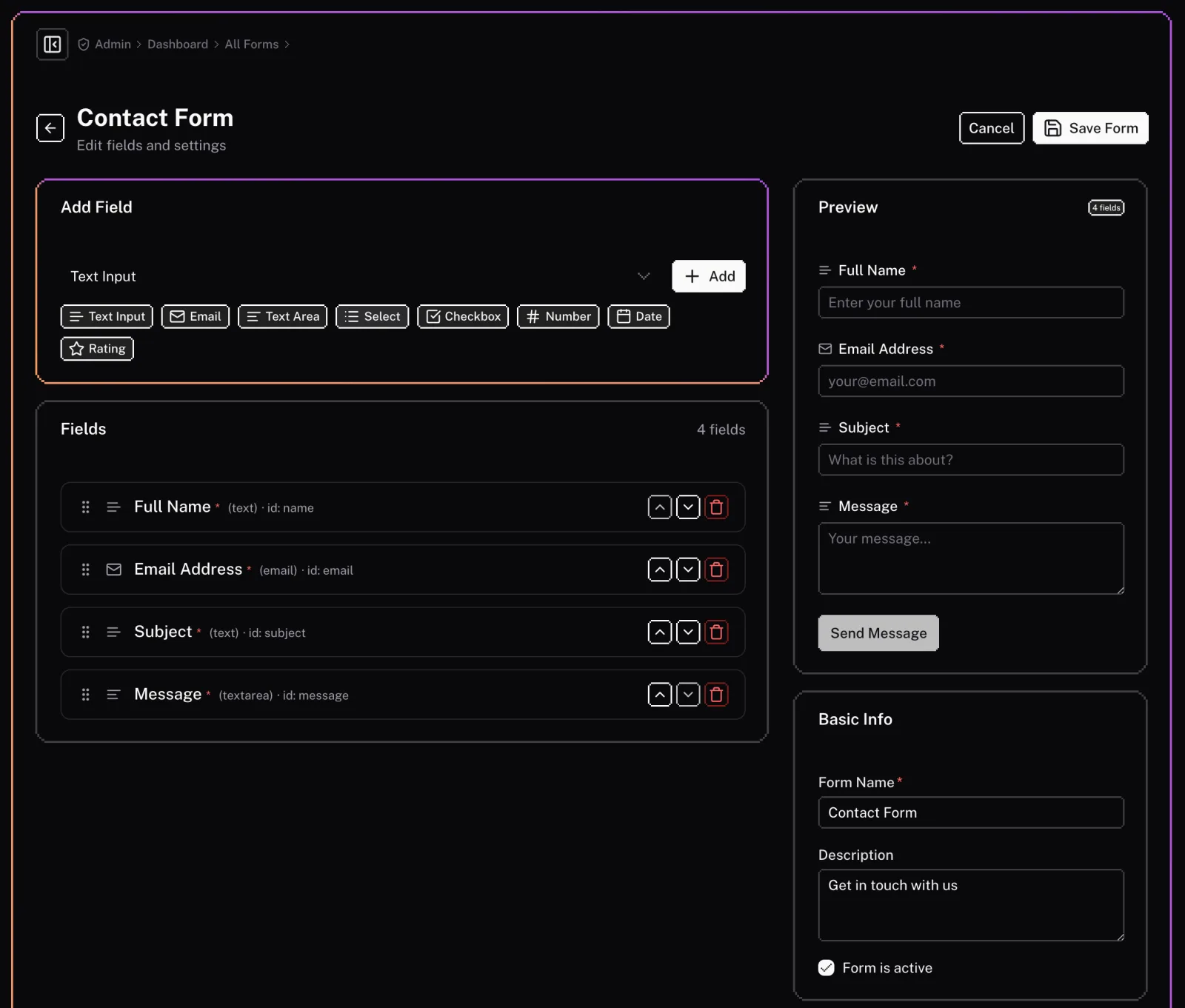Choose the Email quick-add chip
Viewport: 1185px width, 1008px height.
[x=196, y=316]
